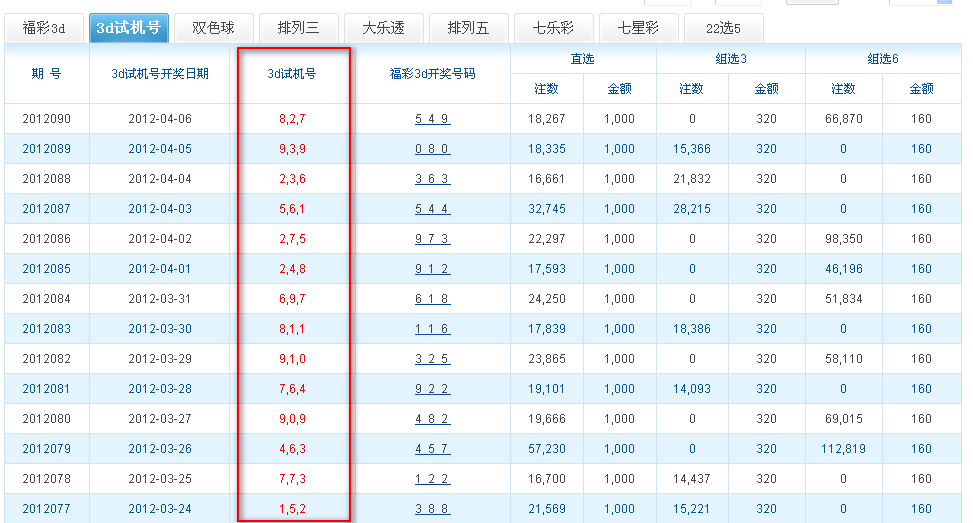Viewport: 973px width, 523px height.
Task: Open winning number link 5 4 4
Action: [433, 208]
